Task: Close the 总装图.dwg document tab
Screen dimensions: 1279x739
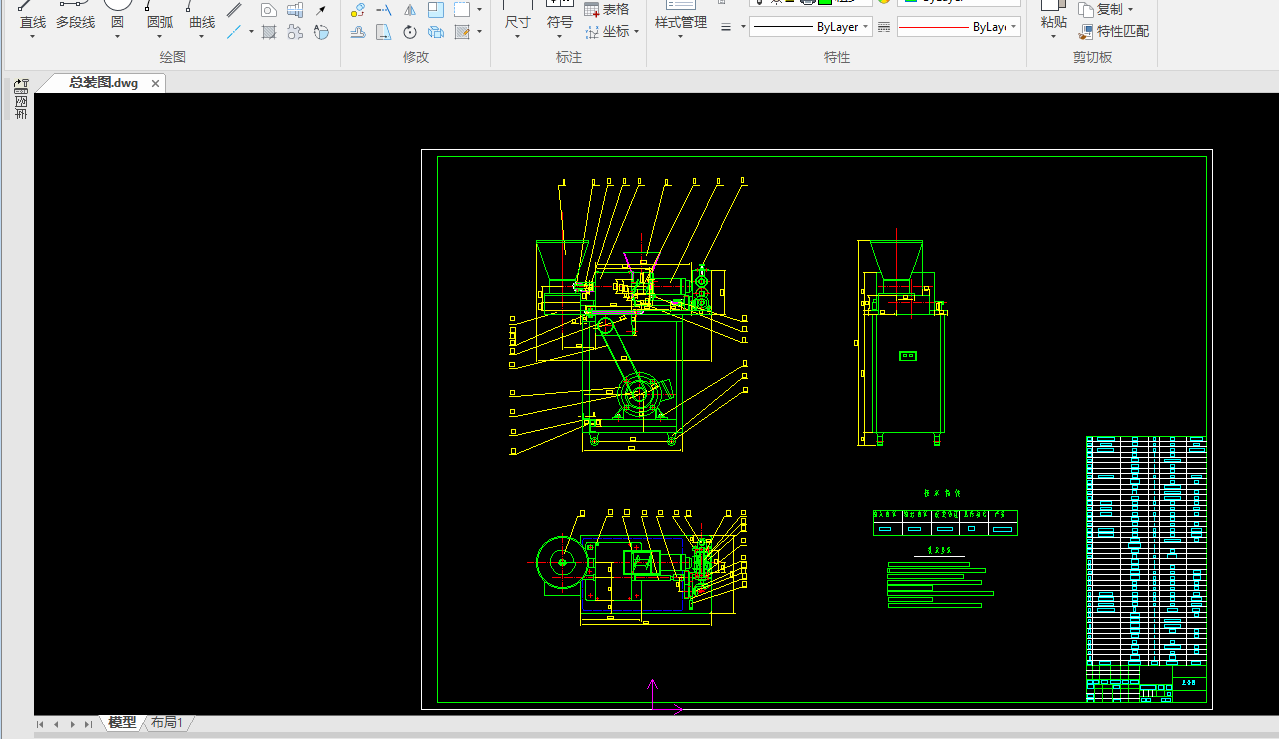Action: (155, 84)
